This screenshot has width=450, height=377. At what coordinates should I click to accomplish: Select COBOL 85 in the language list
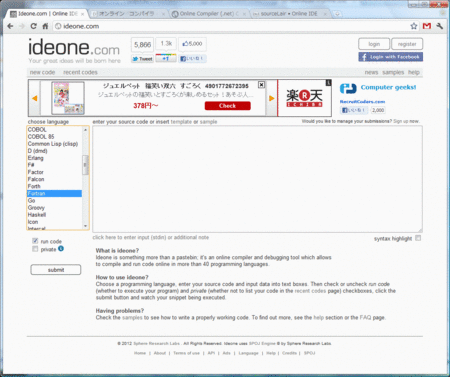(x=54, y=137)
